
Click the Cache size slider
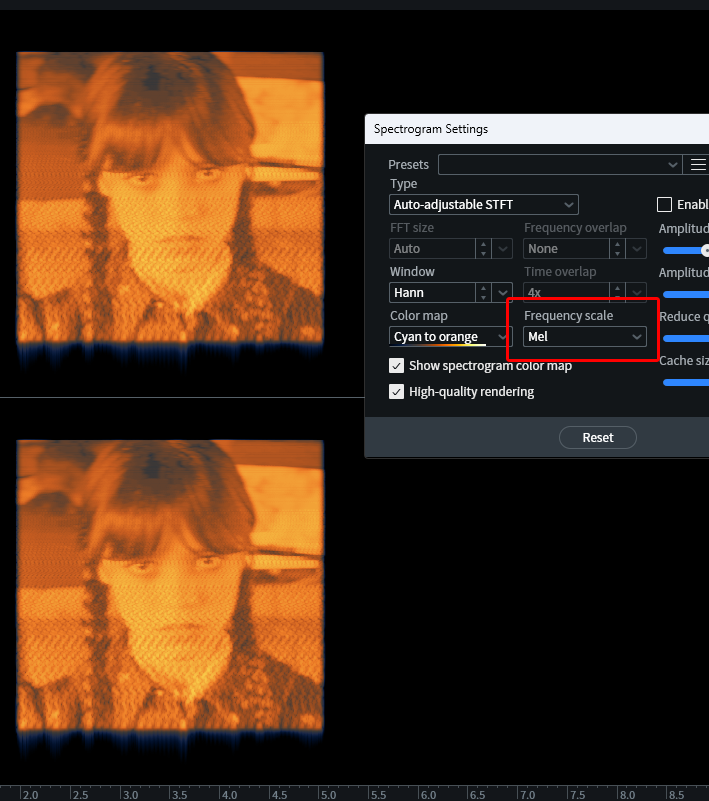(x=685, y=382)
